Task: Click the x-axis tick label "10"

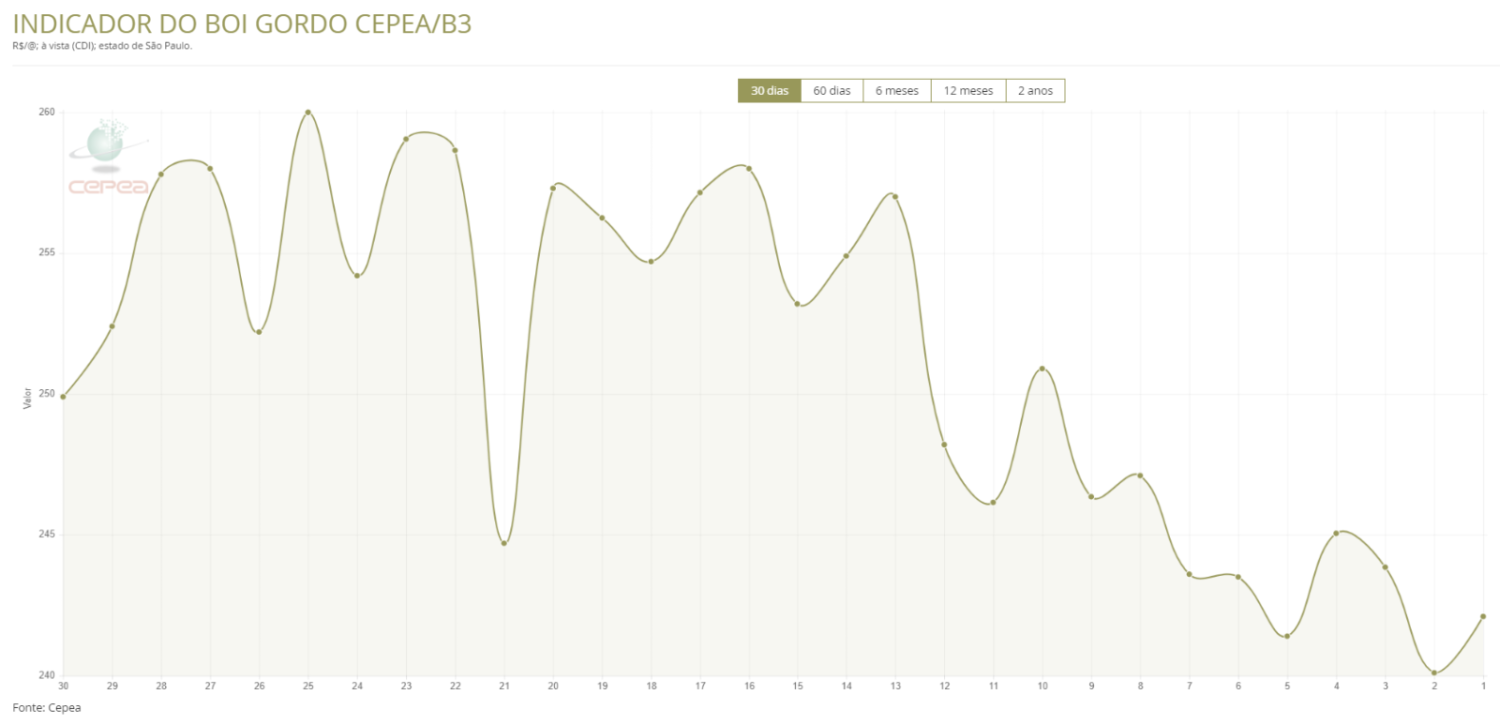Action: pyautogui.click(x=1042, y=686)
